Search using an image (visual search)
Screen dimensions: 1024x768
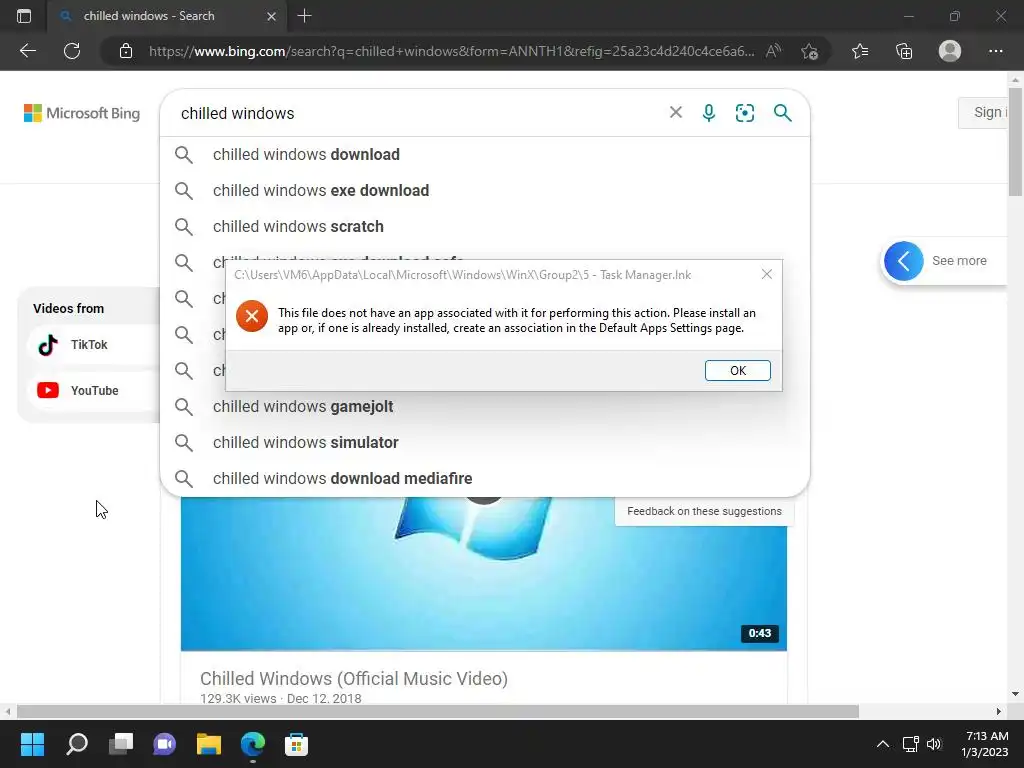click(744, 113)
